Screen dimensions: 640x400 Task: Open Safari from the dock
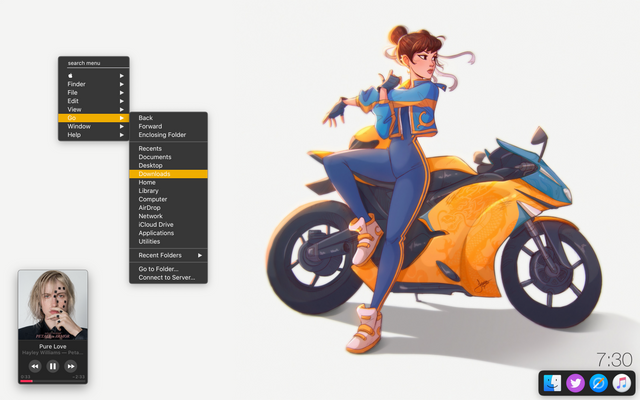tap(598, 383)
